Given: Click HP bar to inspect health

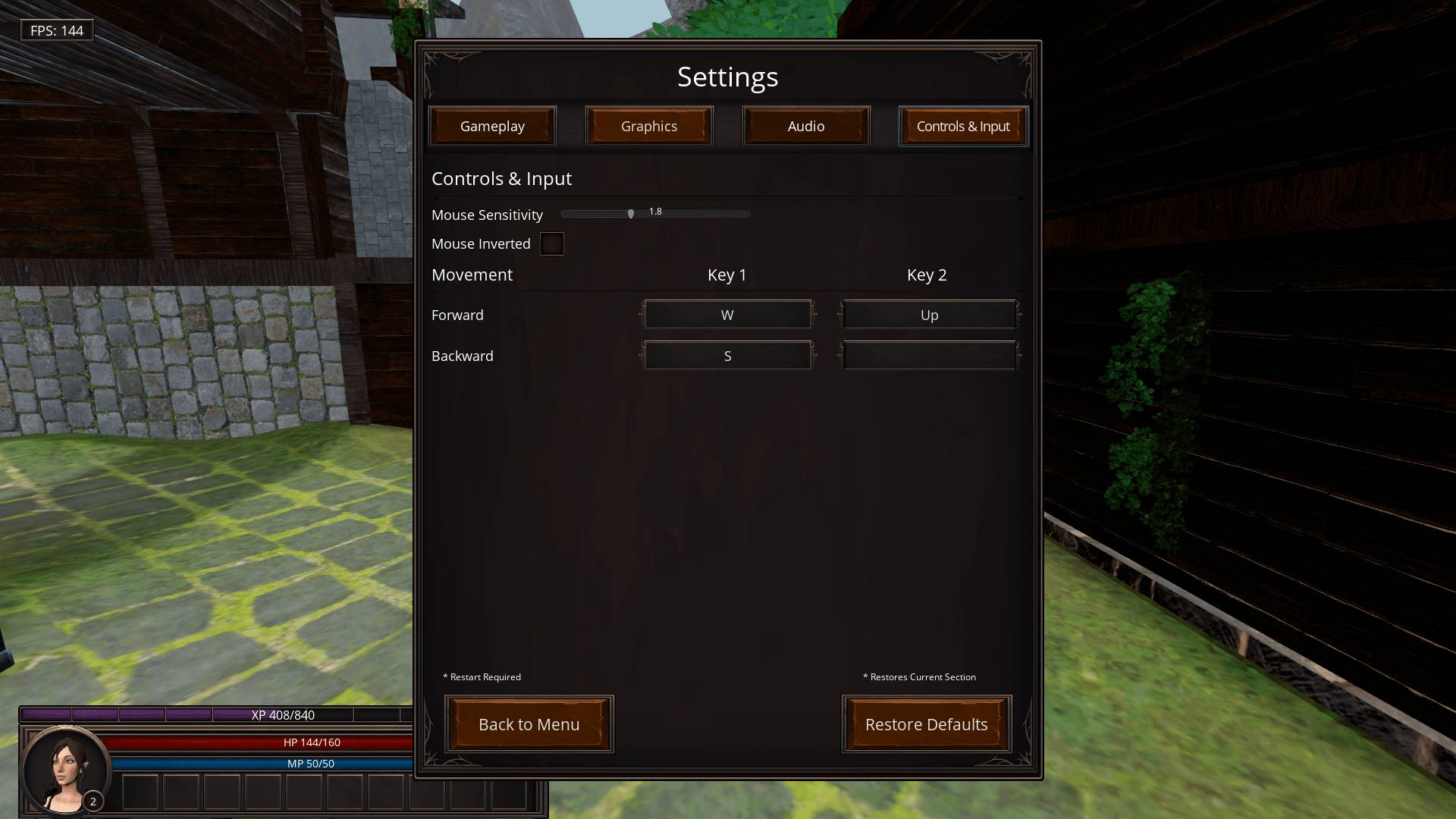Looking at the screenshot, I should (x=312, y=742).
